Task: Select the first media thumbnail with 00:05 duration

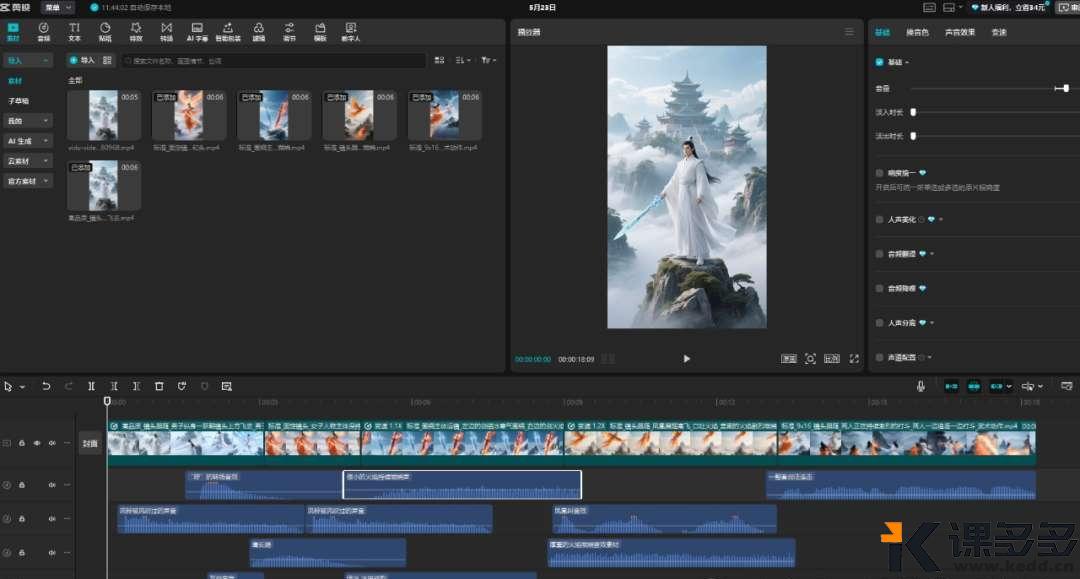Action: coord(104,115)
